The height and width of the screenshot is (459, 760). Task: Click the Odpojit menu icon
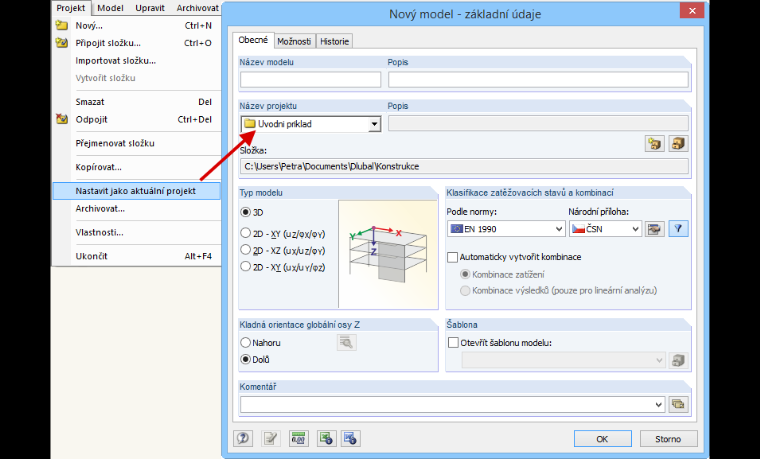click(x=62, y=119)
